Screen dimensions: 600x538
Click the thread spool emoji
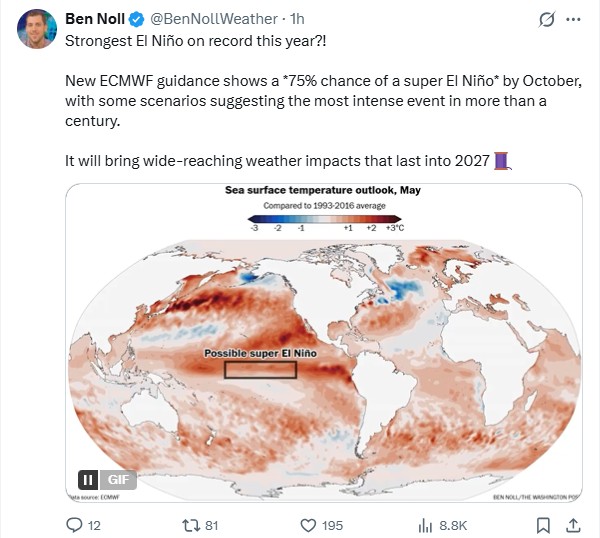(501, 161)
